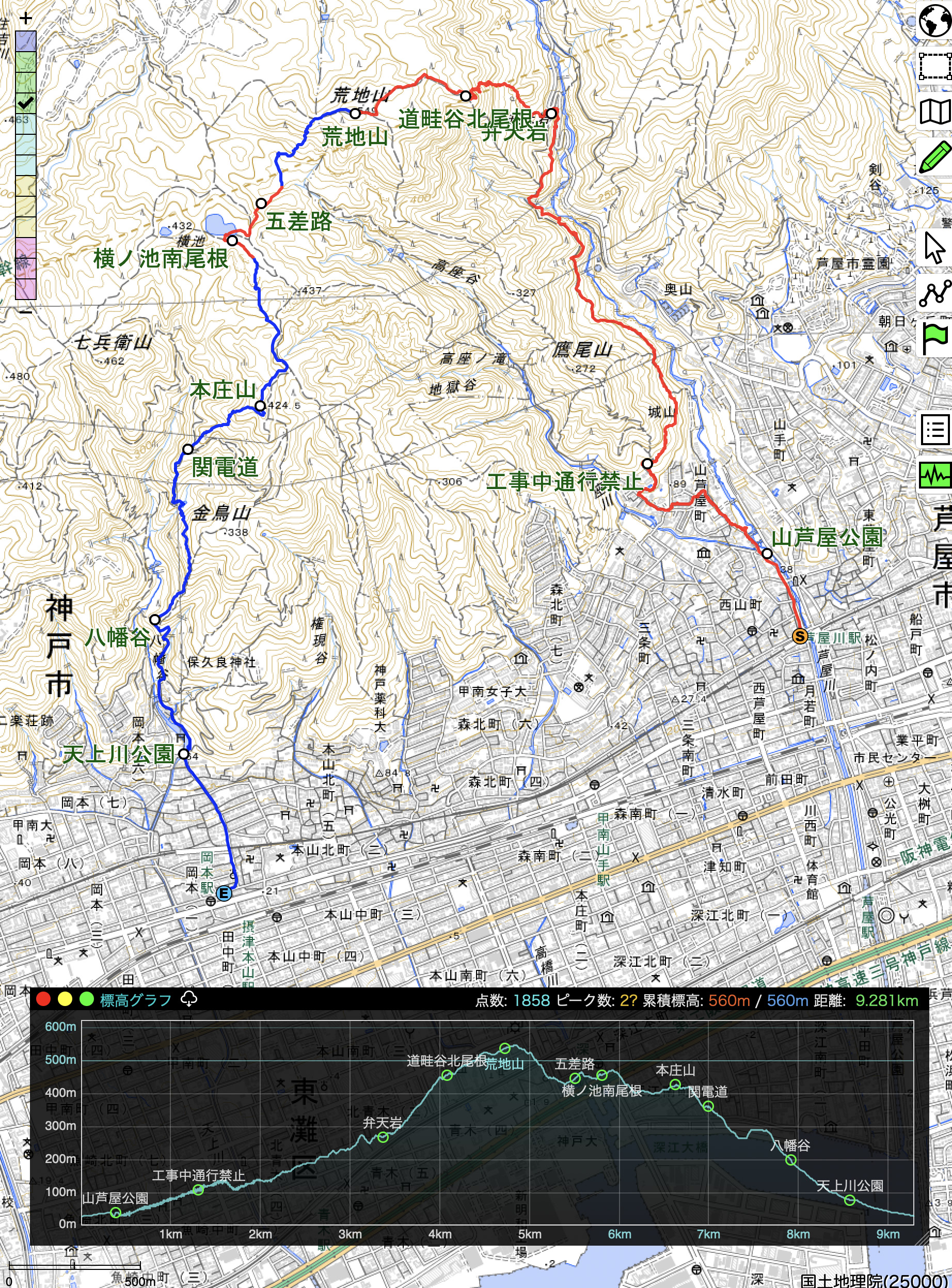Viewport: 952px width, 1288px height.
Task: Zoom in with the plus button
Action: 25,19
